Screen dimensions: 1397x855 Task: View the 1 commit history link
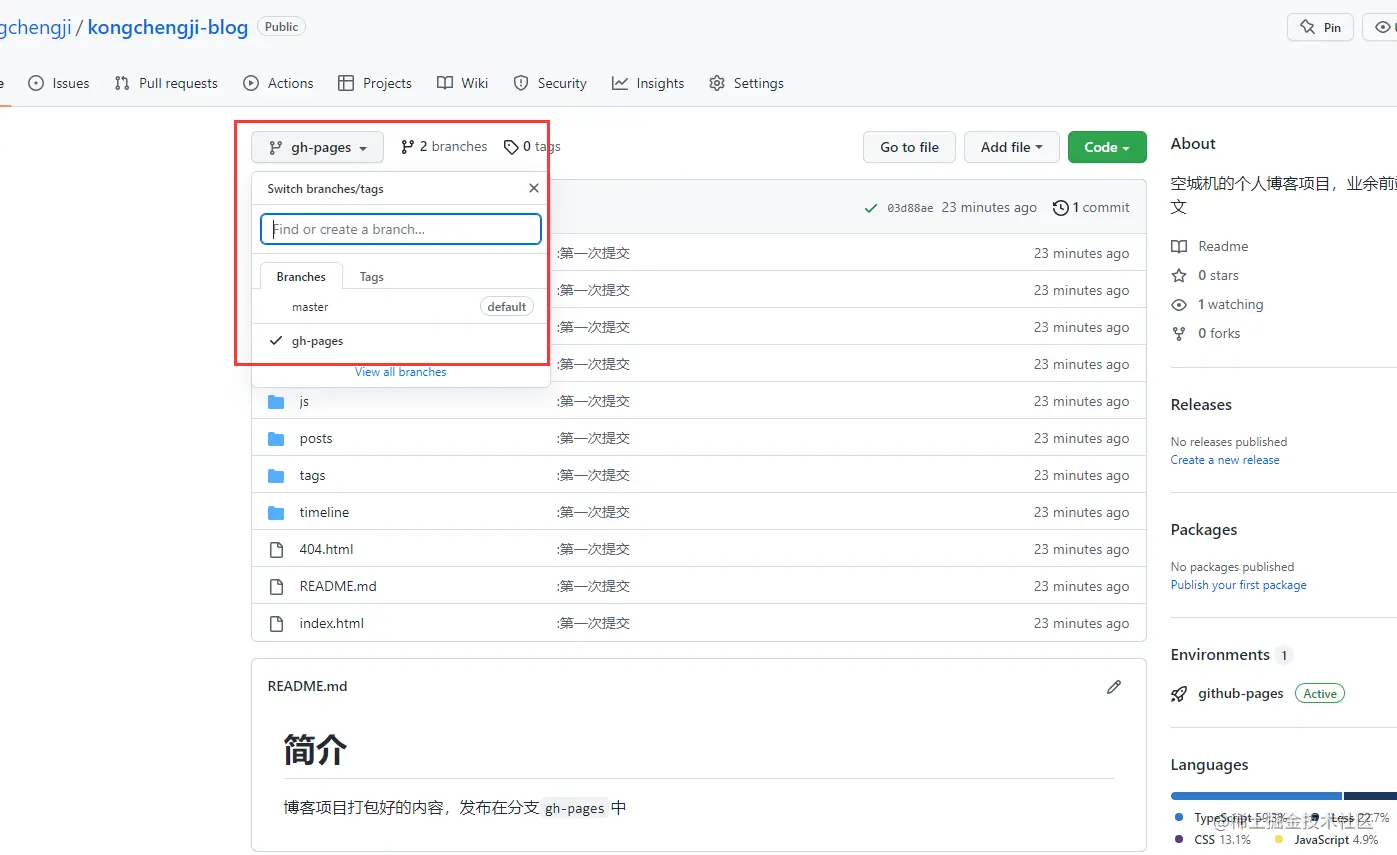click(1092, 207)
